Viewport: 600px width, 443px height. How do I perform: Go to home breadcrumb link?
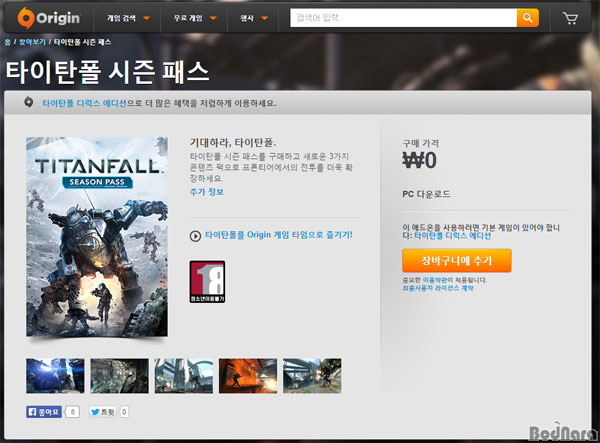(8, 42)
